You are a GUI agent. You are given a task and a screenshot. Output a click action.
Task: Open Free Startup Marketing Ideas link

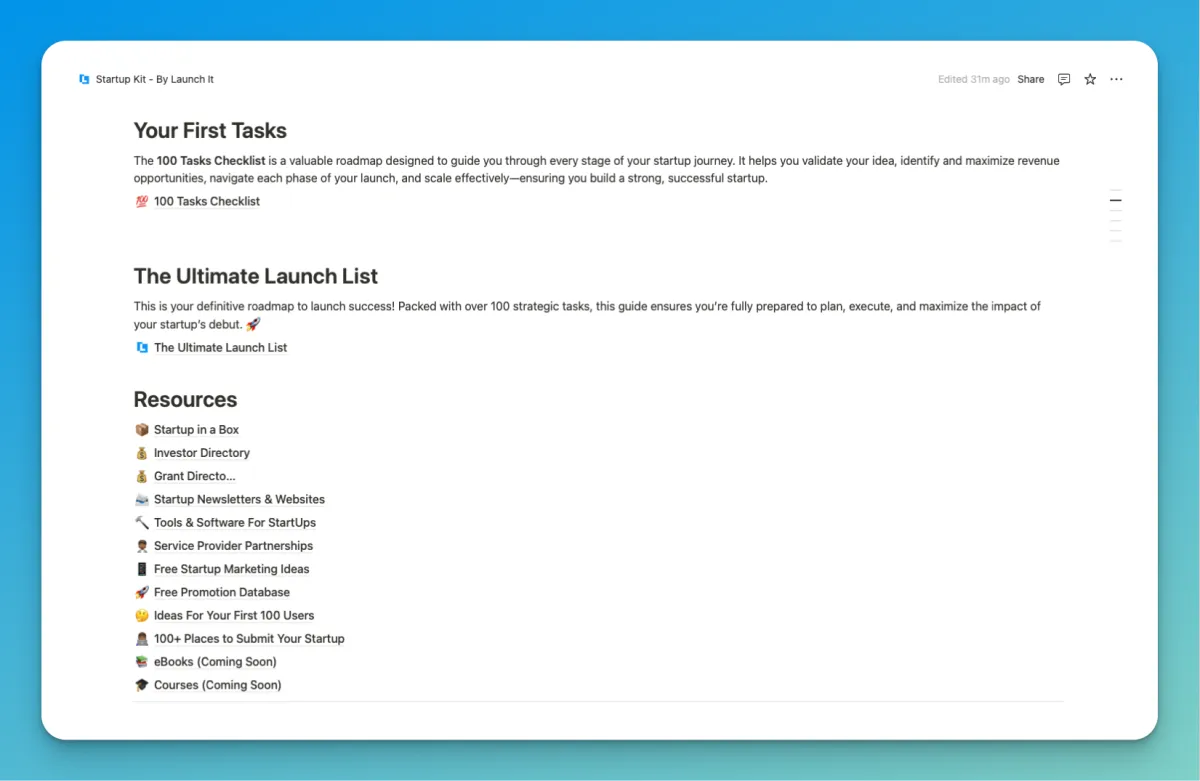tap(232, 569)
